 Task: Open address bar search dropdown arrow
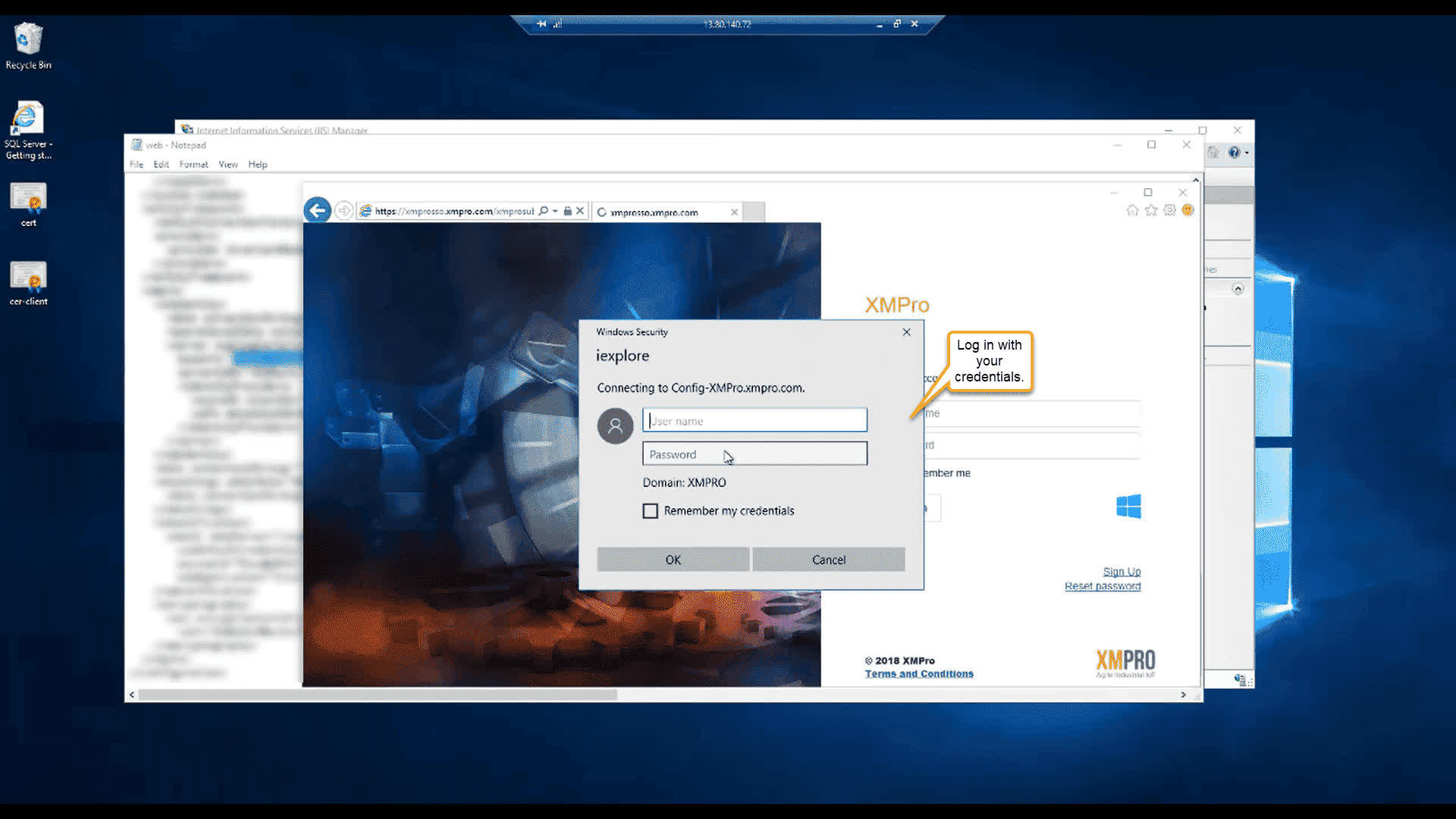pyautogui.click(x=555, y=211)
